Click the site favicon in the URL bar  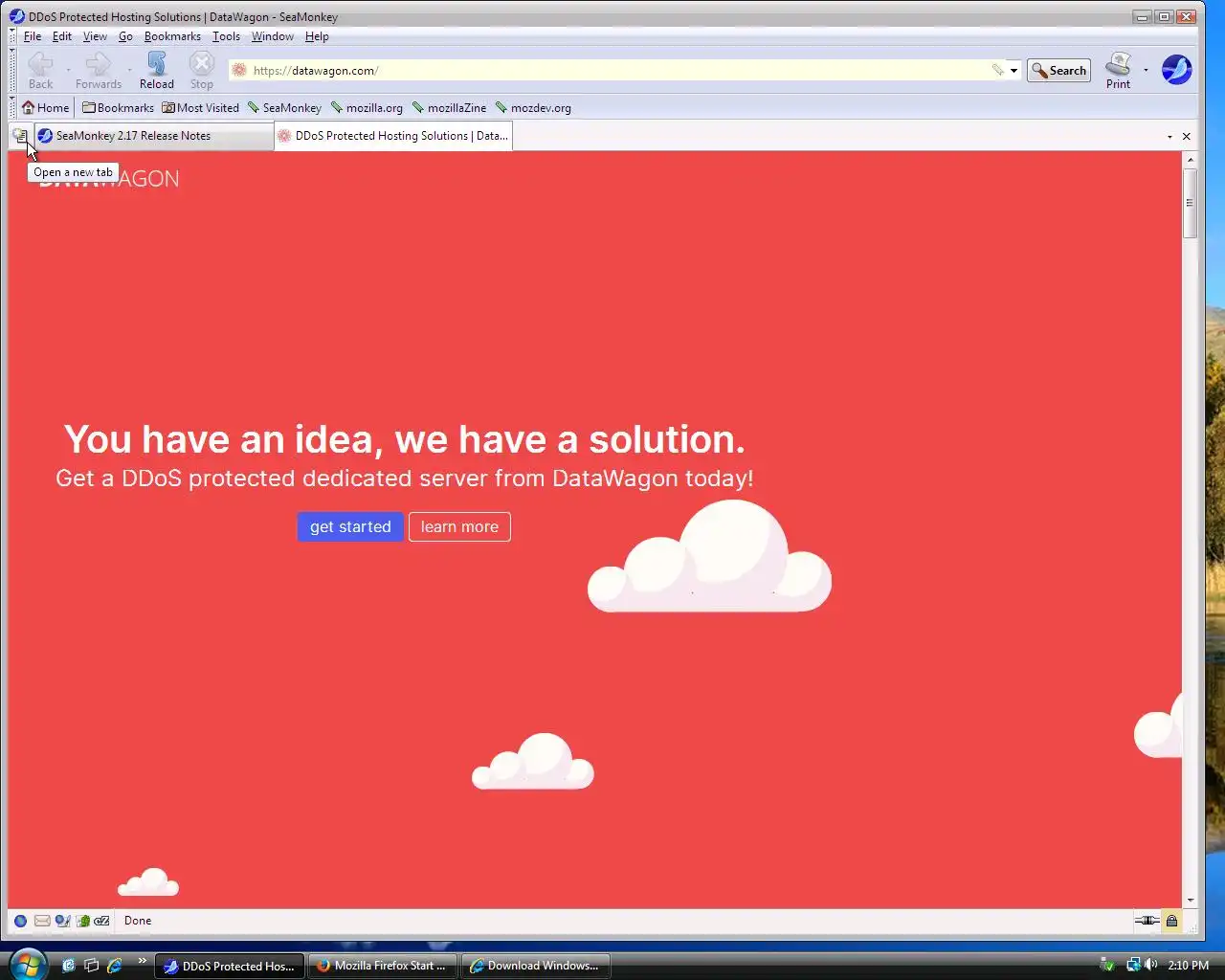(x=240, y=70)
